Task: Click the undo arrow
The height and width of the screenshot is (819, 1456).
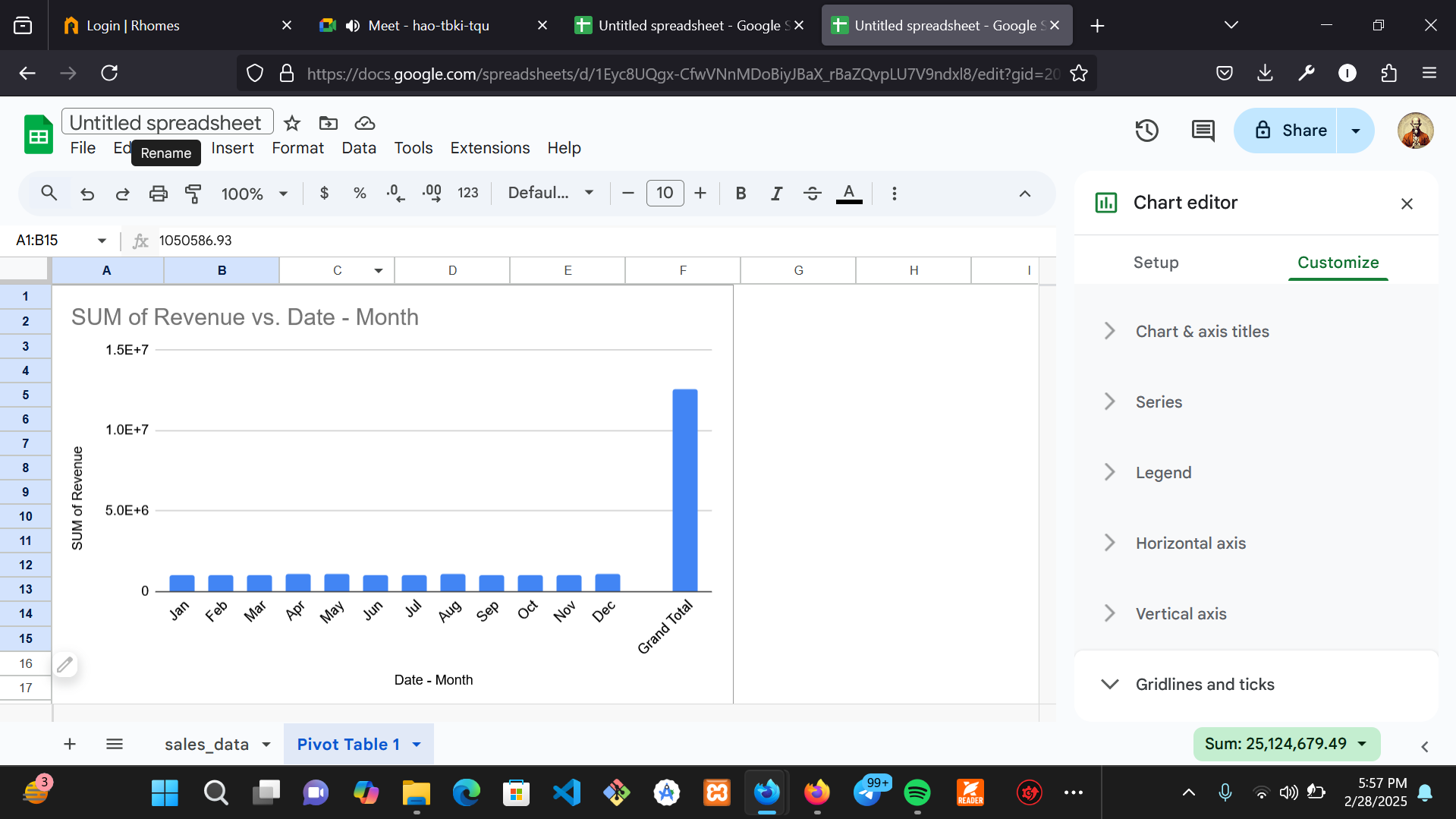Action: tap(87, 194)
